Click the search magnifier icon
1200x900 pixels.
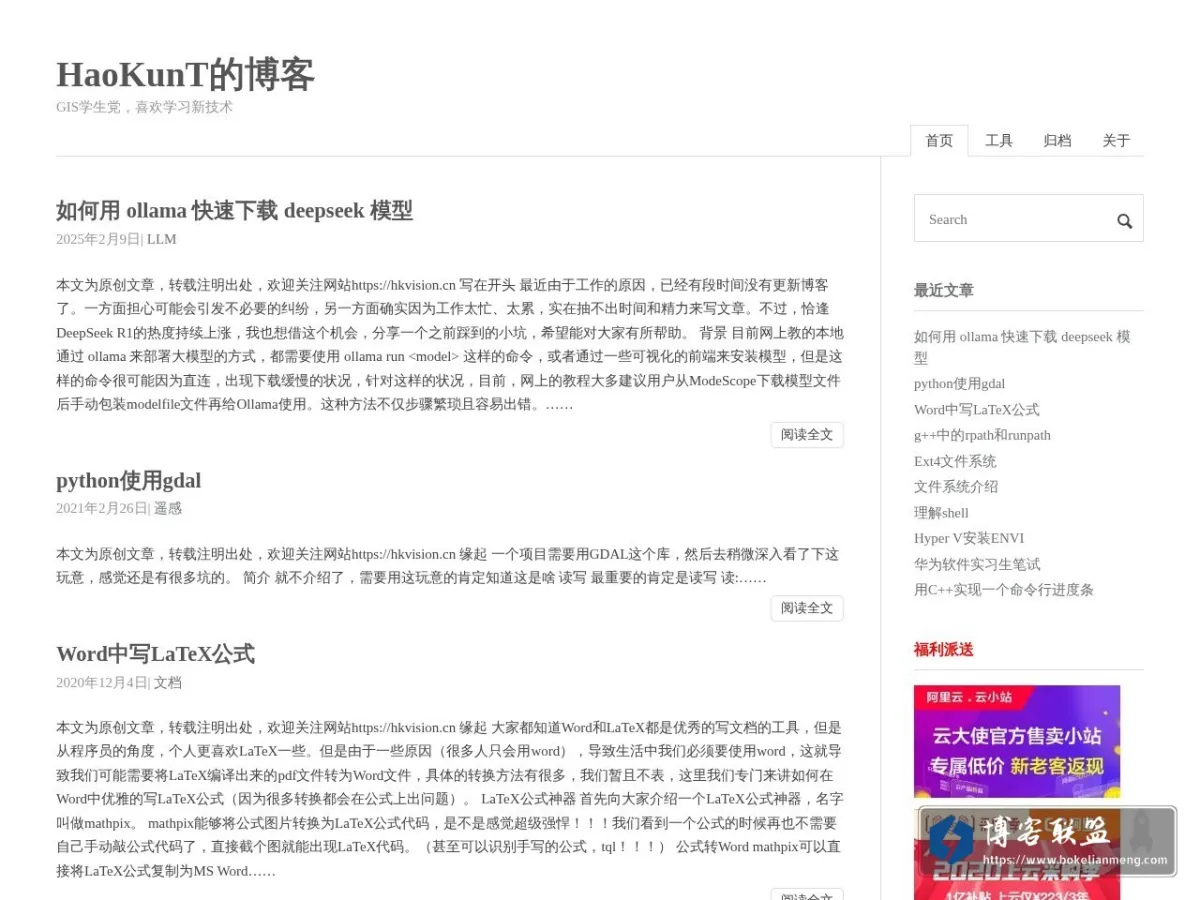click(x=1125, y=221)
